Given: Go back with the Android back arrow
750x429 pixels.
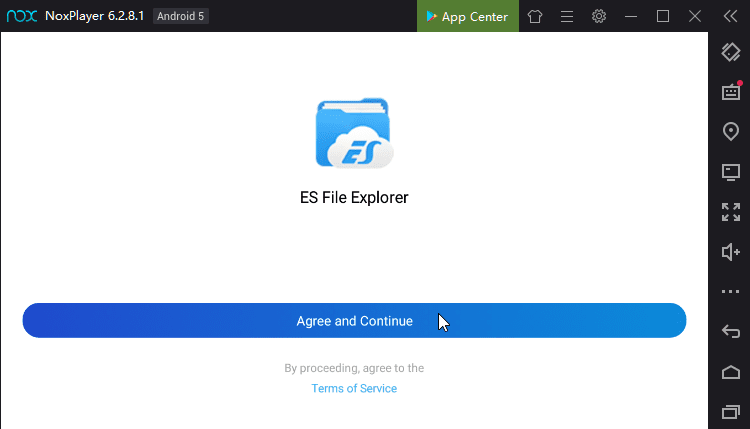Looking at the screenshot, I should pos(730,331).
